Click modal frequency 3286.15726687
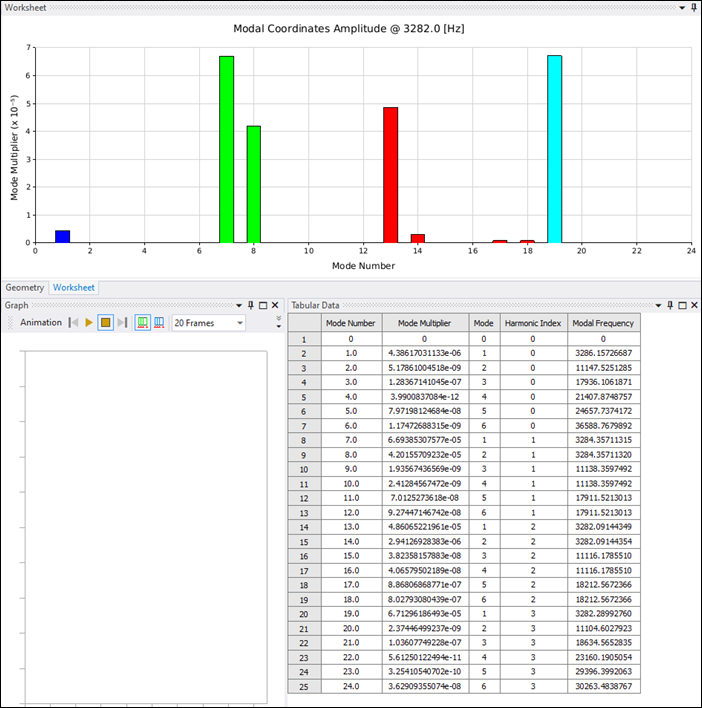Screen dimensions: 702x708 [604, 353]
